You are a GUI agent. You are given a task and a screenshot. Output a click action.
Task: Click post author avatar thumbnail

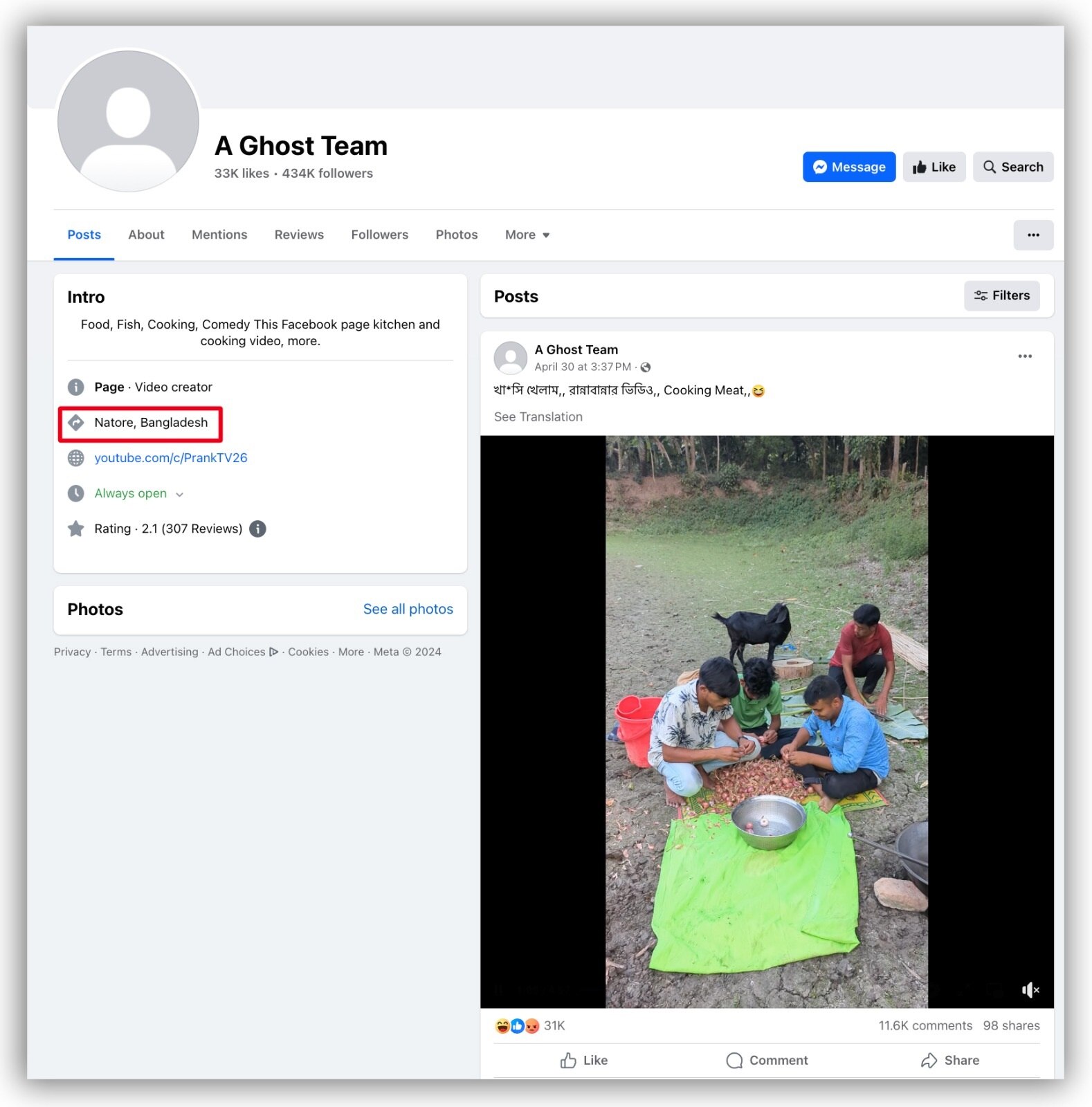coord(511,358)
